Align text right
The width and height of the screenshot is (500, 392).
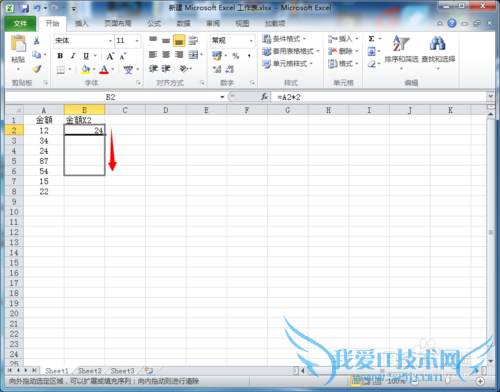click(x=179, y=54)
